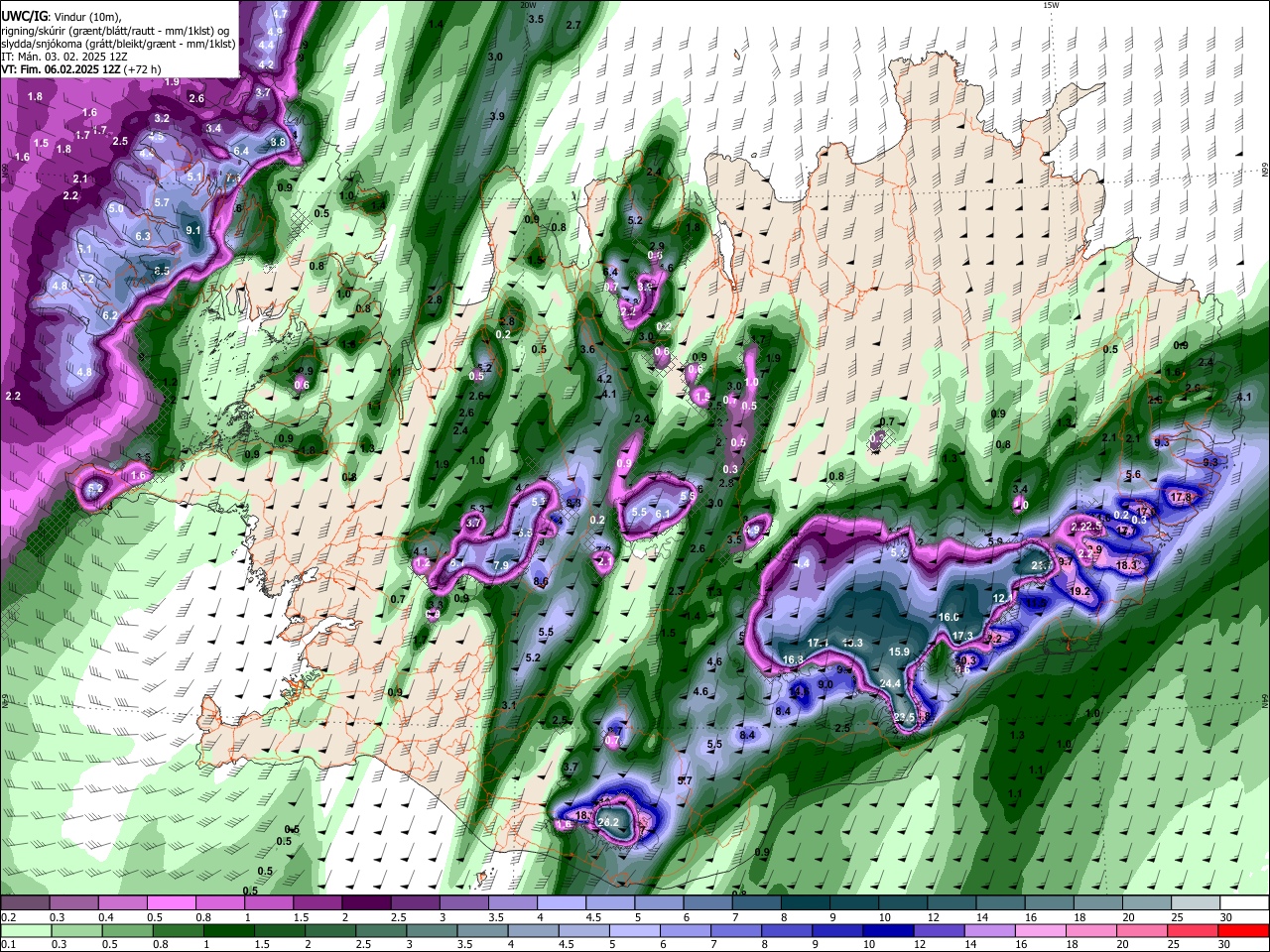1270x952 pixels.
Task: Select the darkest purple swatch labeled 2 in the snow legend
Action: pyautogui.click(x=365, y=902)
